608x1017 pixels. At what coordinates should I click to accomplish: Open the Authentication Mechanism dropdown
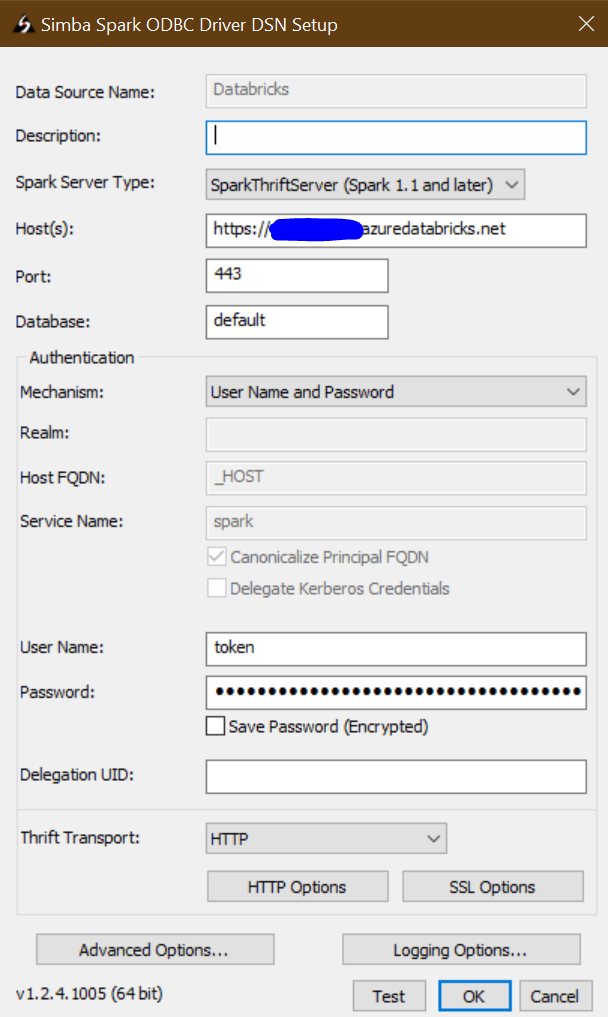tap(396, 392)
